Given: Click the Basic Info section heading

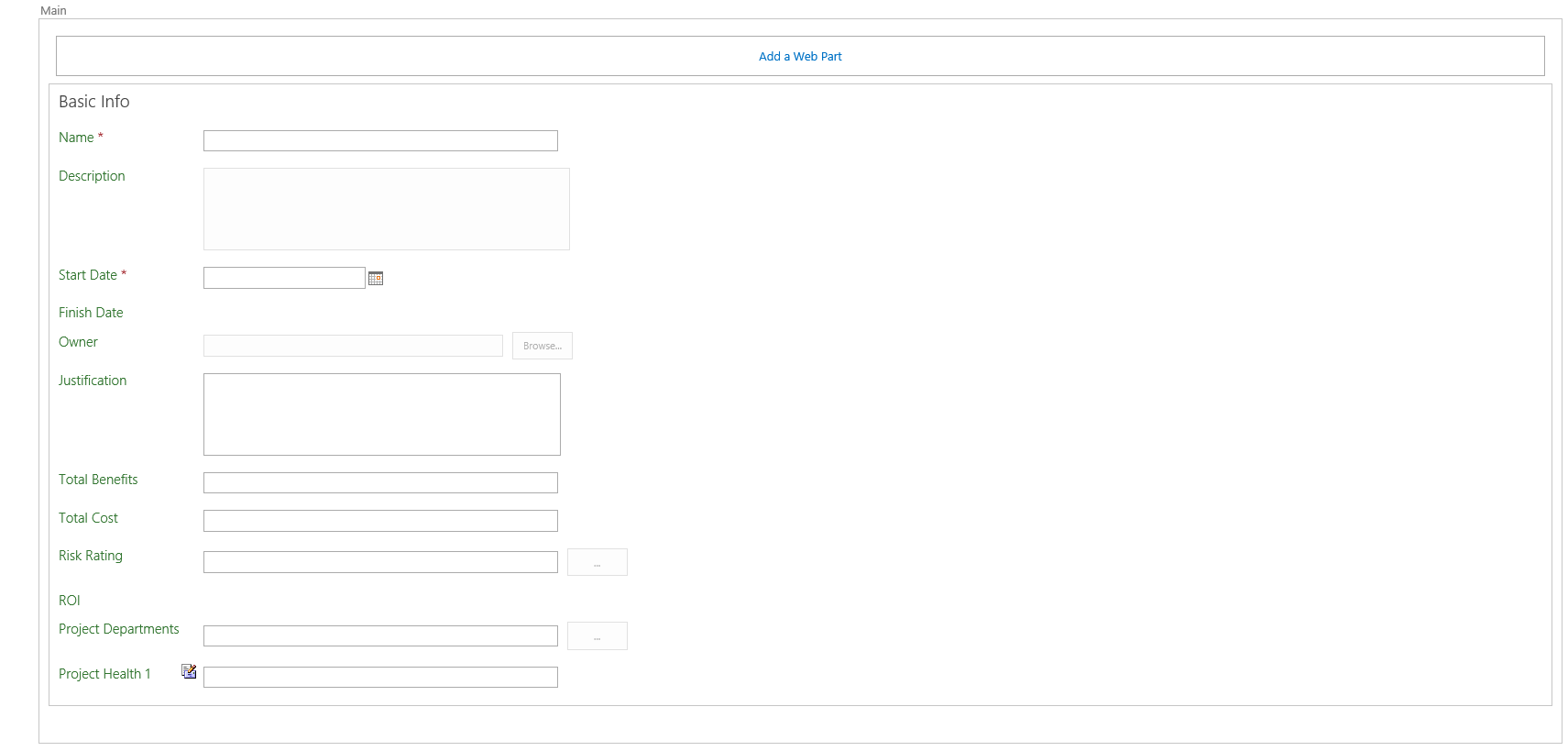Looking at the screenshot, I should click(x=94, y=102).
